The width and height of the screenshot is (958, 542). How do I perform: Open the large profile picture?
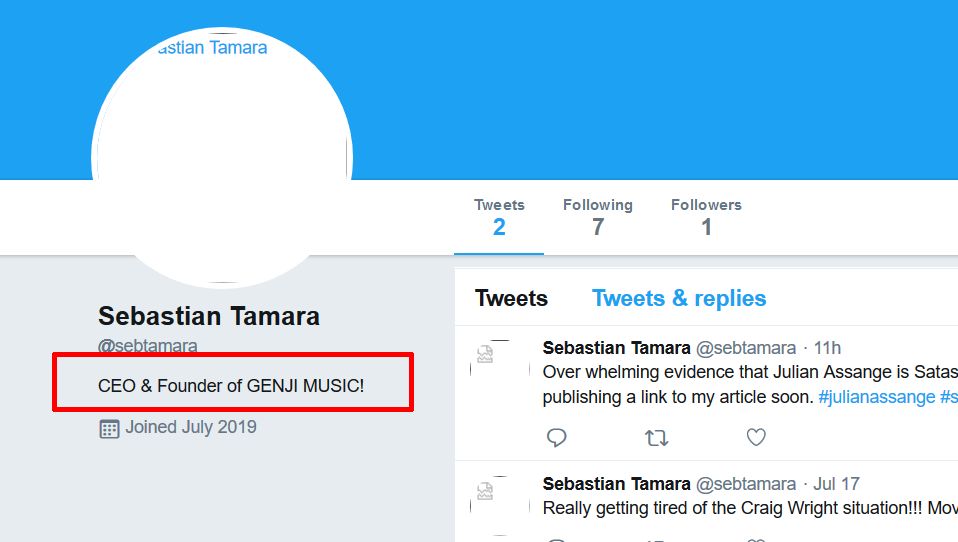coord(222,158)
